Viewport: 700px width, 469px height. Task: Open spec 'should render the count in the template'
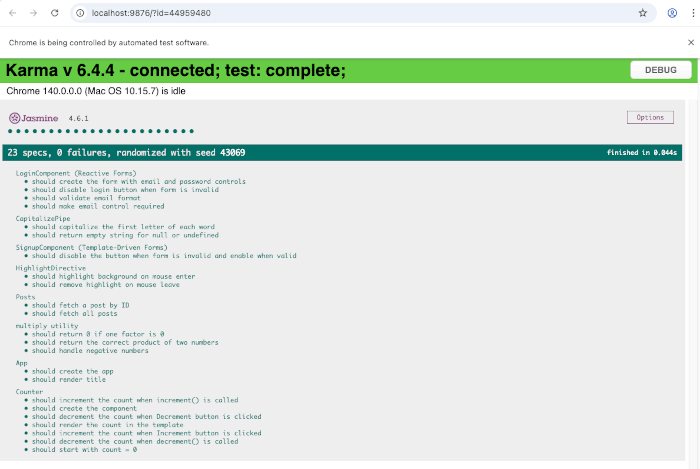(108, 425)
